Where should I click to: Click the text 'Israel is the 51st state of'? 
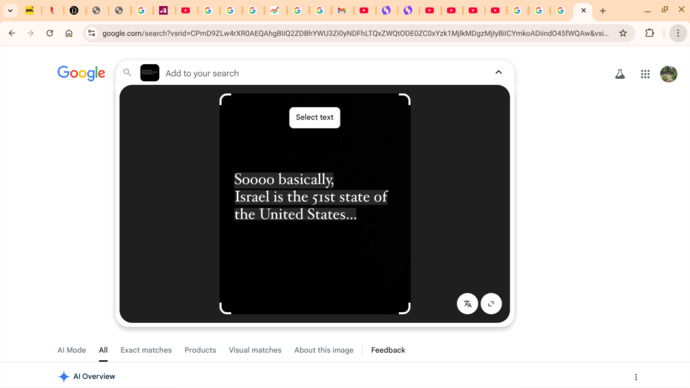point(311,197)
